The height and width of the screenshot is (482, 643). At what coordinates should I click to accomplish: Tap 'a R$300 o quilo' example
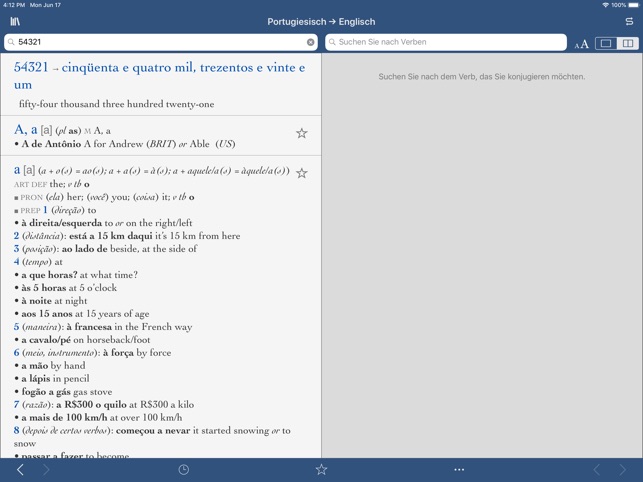(91, 404)
